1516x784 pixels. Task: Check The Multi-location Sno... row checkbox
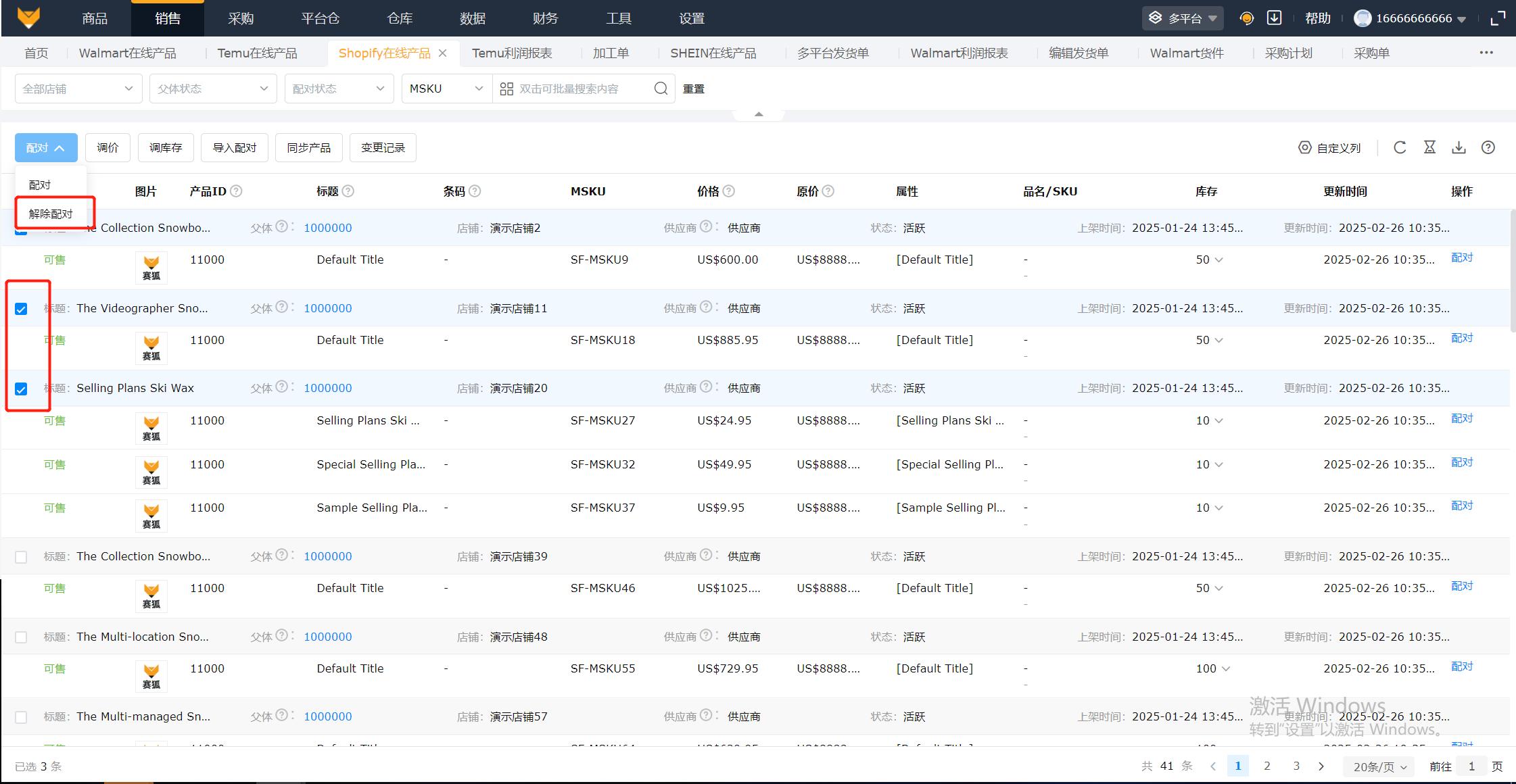tap(21, 637)
